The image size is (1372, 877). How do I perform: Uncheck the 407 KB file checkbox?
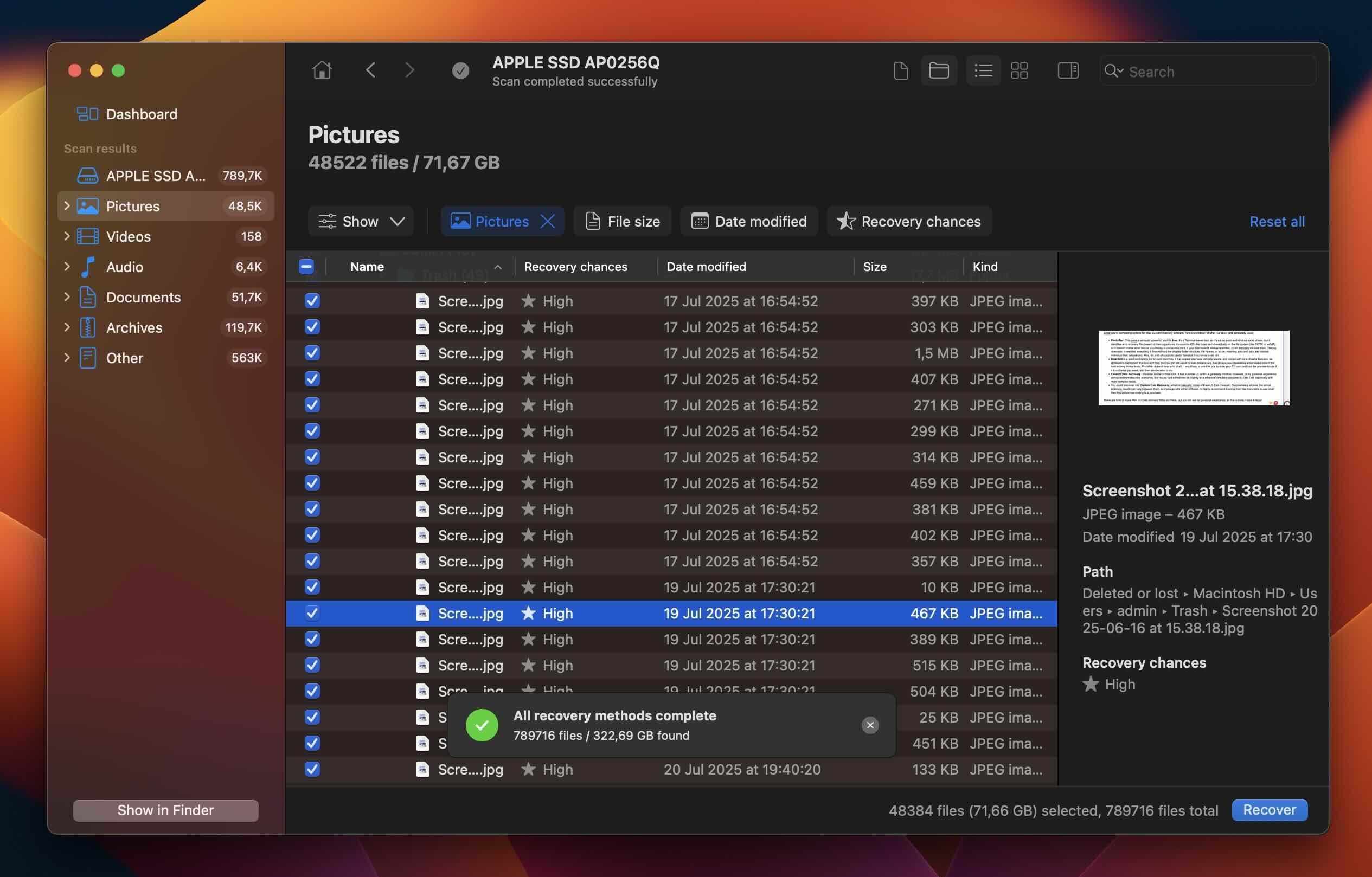[x=312, y=379]
